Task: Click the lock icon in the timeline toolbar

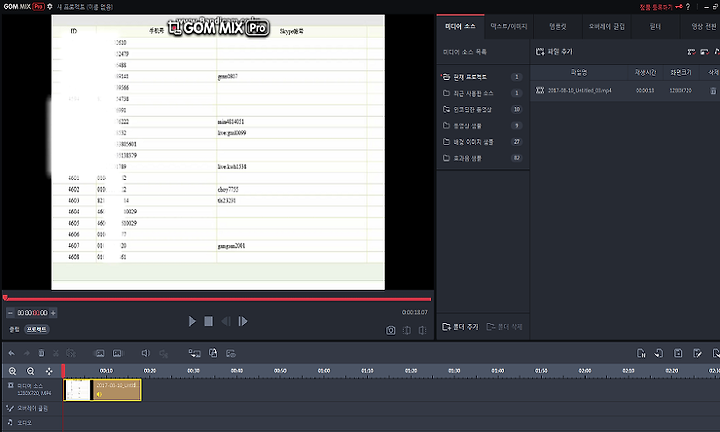Action: tap(213, 353)
